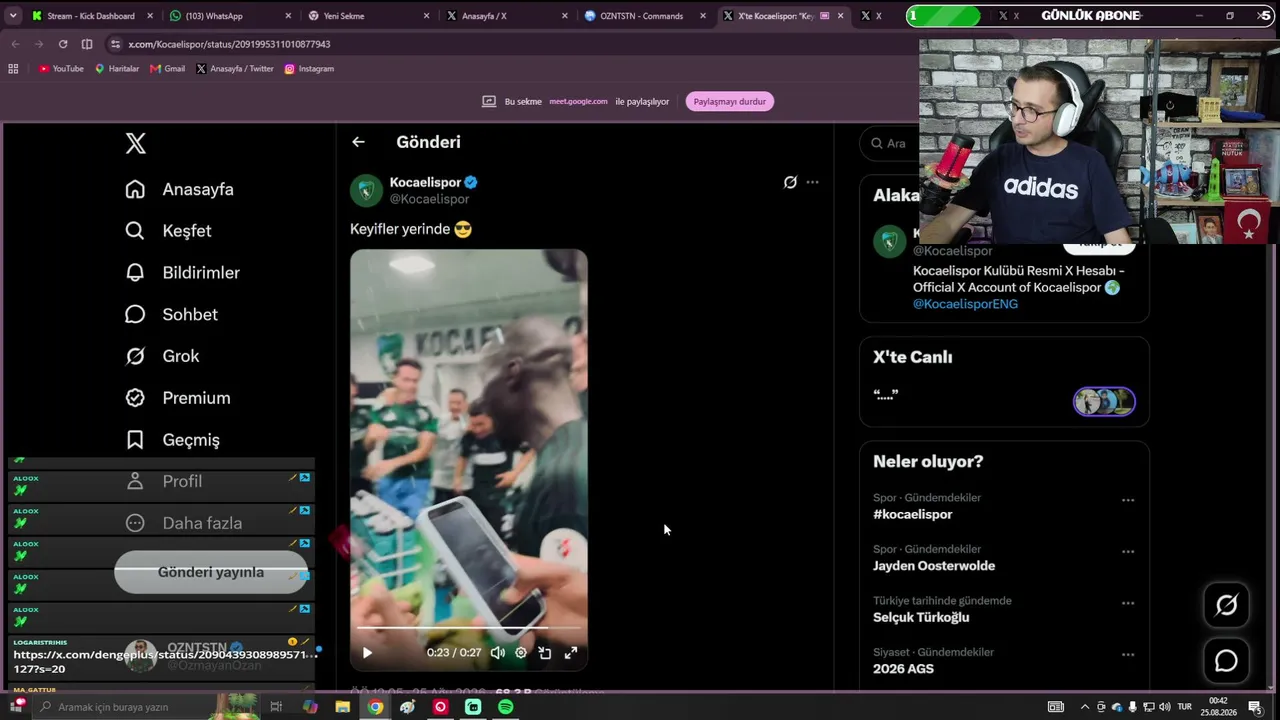Show hidden system tray icons
This screenshot has width=1280, height=720.
pos(1085,707)
